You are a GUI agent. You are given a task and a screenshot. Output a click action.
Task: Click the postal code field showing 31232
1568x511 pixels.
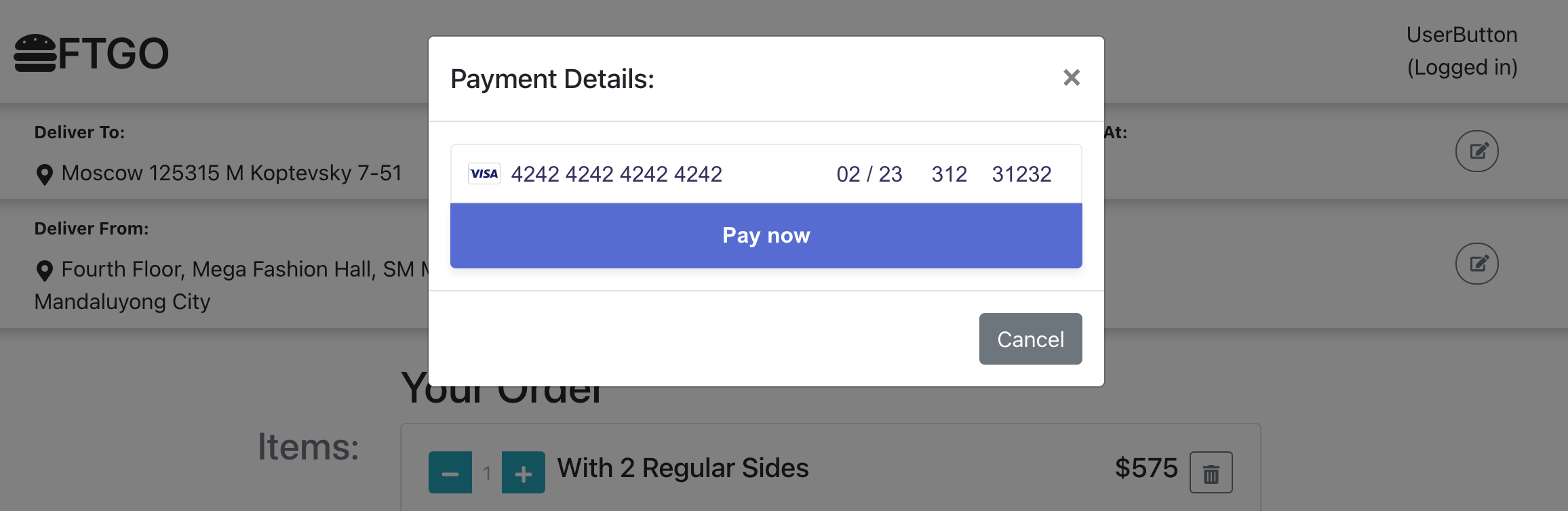[x=1021, y=174]
